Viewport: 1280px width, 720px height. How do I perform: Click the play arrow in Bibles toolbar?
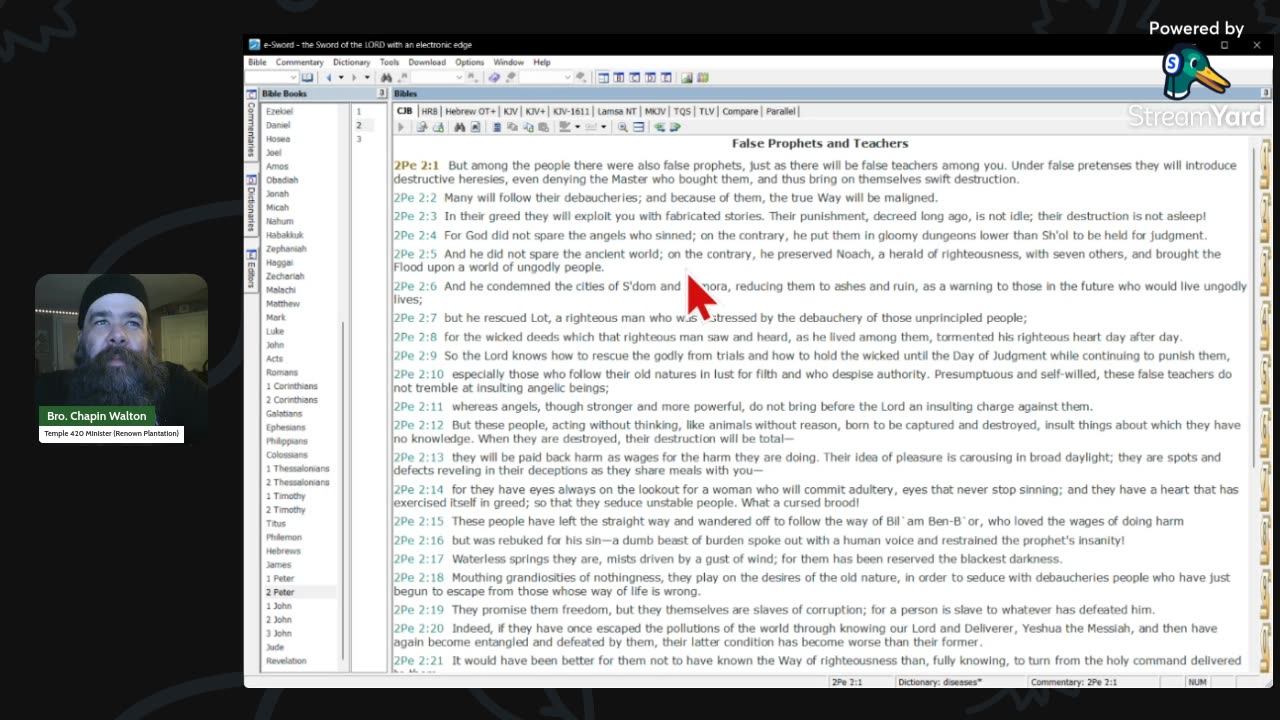(401, 127)
